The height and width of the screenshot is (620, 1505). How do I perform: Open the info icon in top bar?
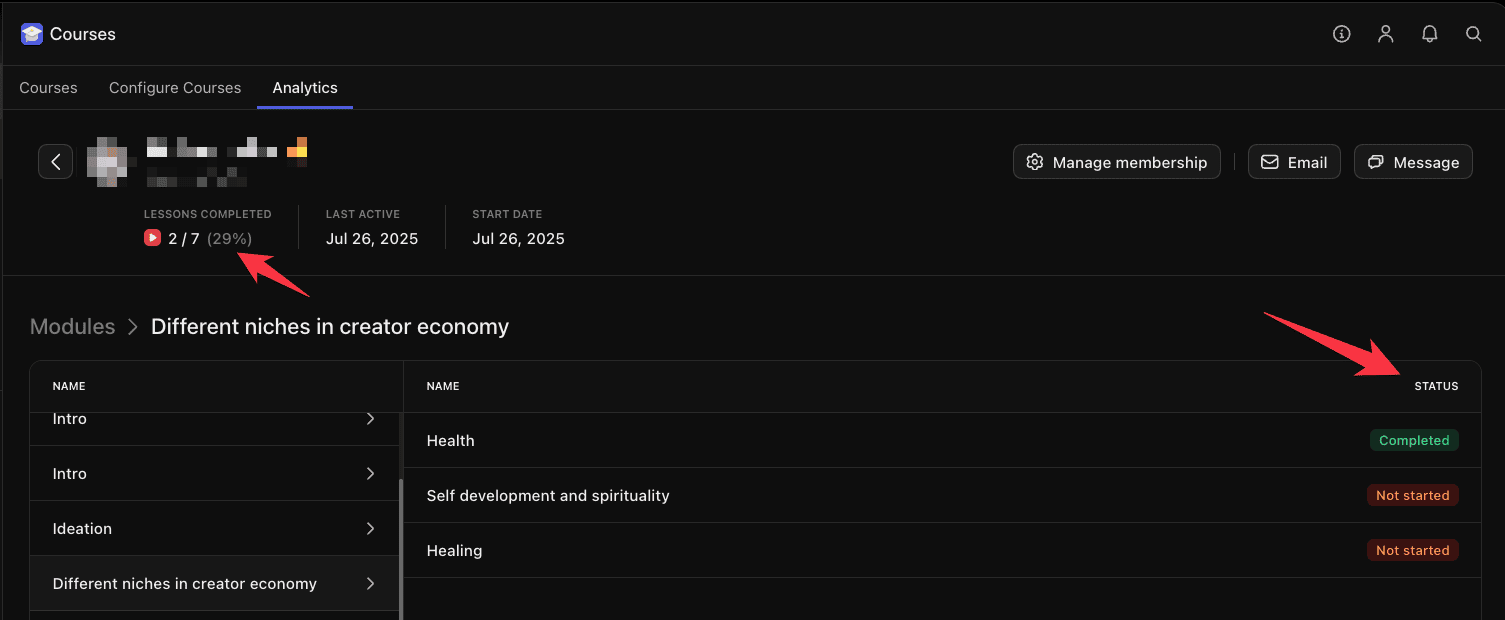pyautogui.click(x=1341, y=33)
